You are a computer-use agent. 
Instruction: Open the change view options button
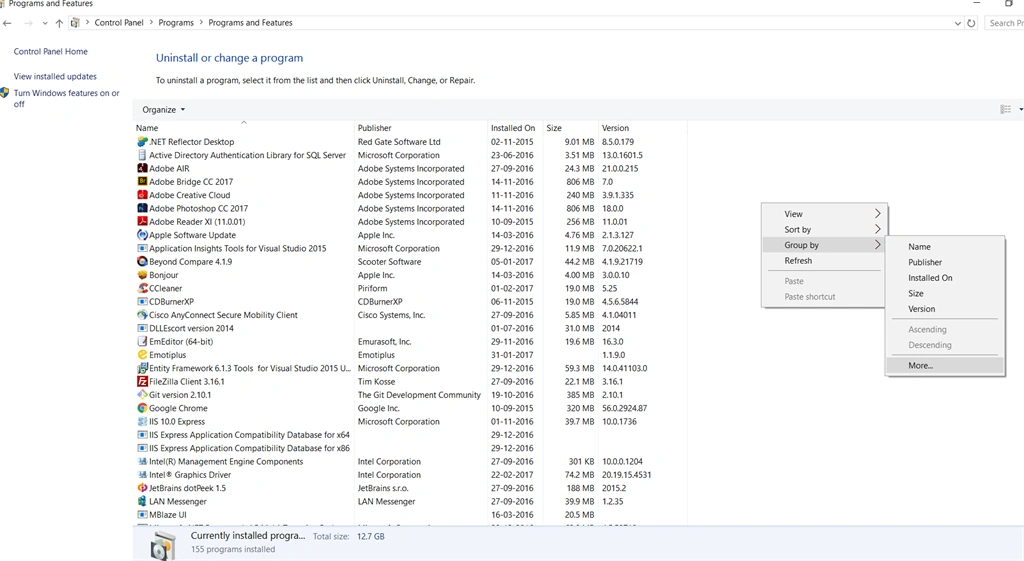point(1006,109)
